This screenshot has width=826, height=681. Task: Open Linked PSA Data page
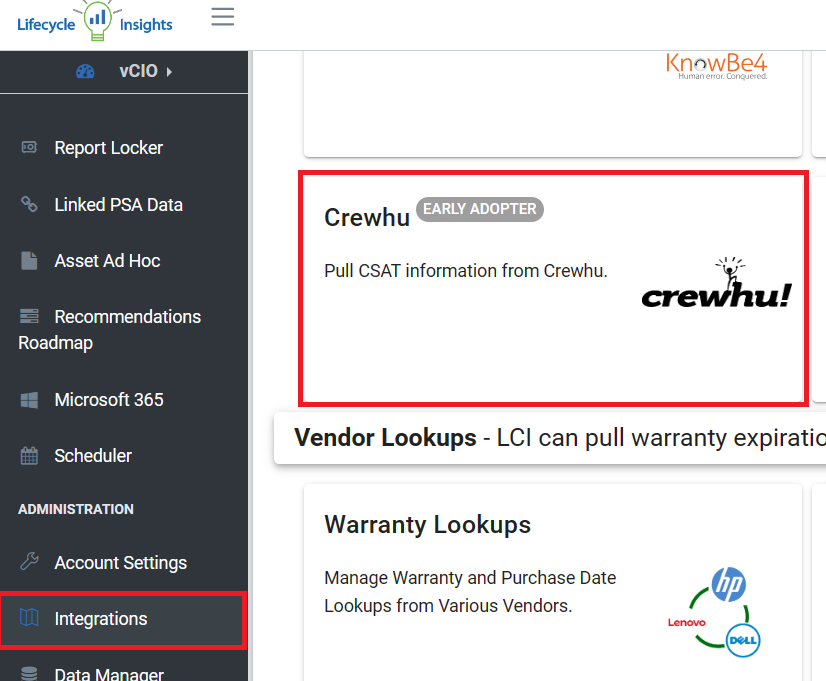pos(119,205)
